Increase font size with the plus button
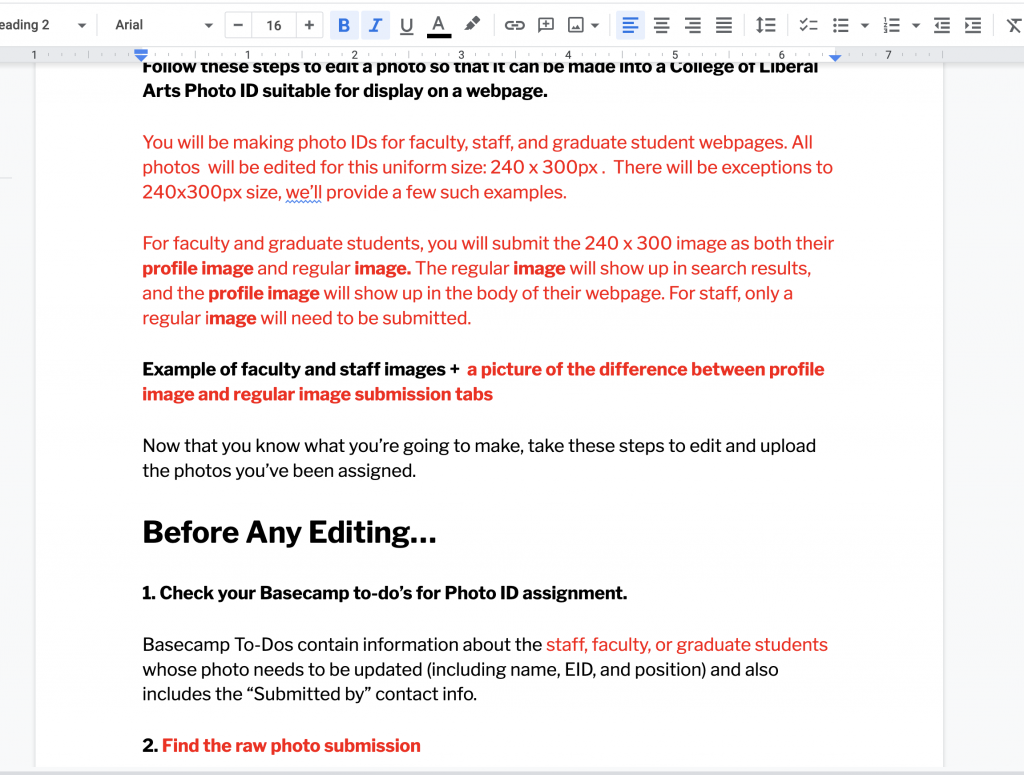Screen dimensions: 1024x775 click(x=309, y=25)
